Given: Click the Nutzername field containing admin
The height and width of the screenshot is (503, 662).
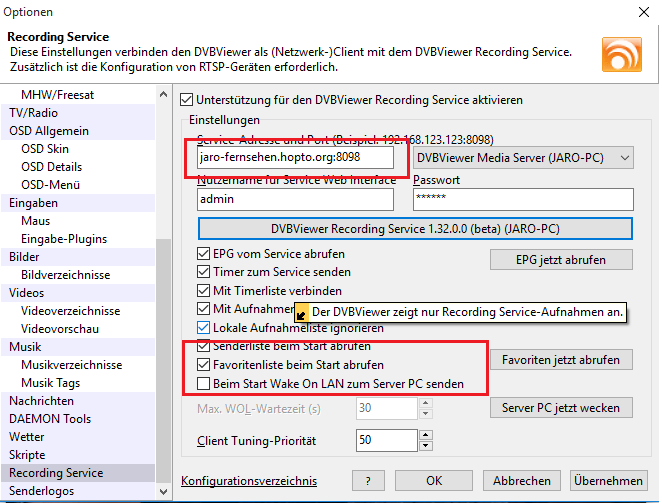Looking at the screenshot, I should point(295,199).
